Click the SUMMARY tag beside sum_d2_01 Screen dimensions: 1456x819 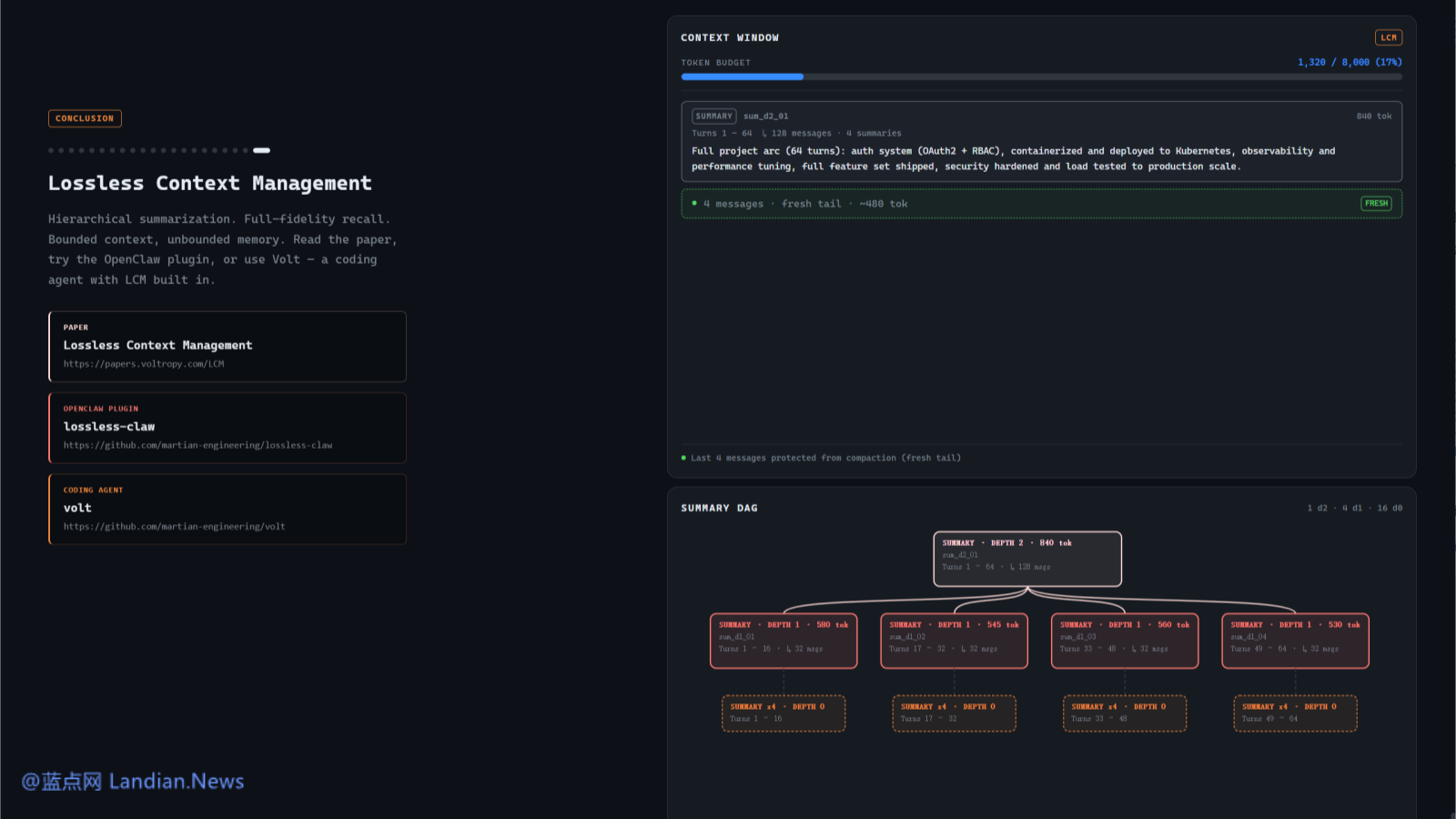point(713,116)
